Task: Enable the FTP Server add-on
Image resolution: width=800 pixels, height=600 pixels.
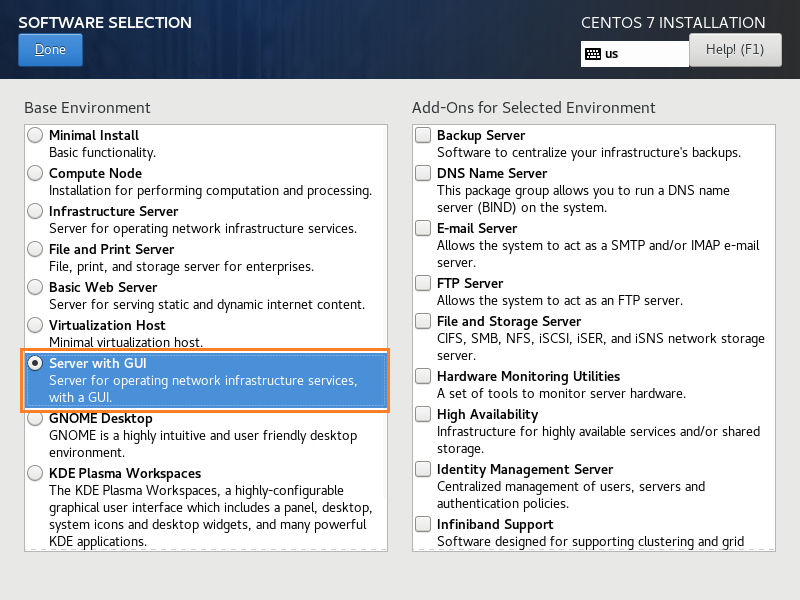Action: point(423,283)
